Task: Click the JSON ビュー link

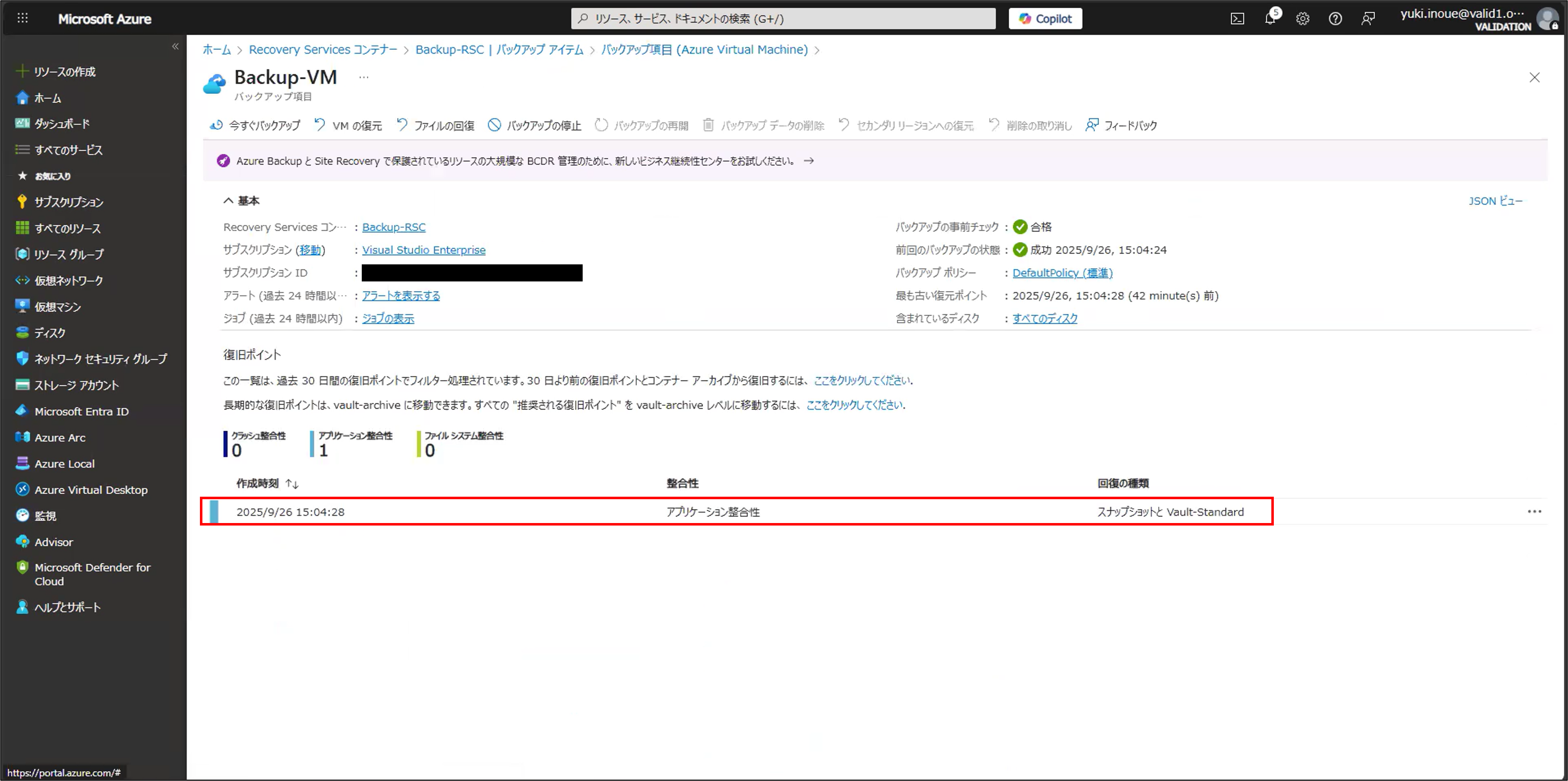Action: click(x=1495, y=201)
